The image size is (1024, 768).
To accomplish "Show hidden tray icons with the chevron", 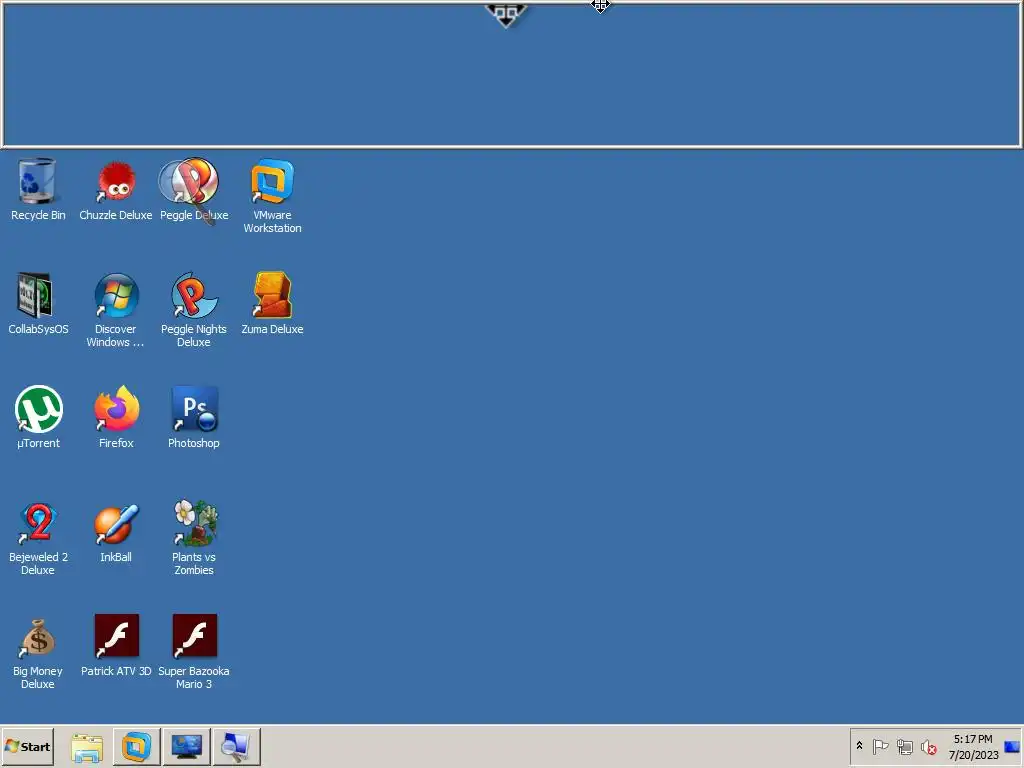I will point(859,746).
